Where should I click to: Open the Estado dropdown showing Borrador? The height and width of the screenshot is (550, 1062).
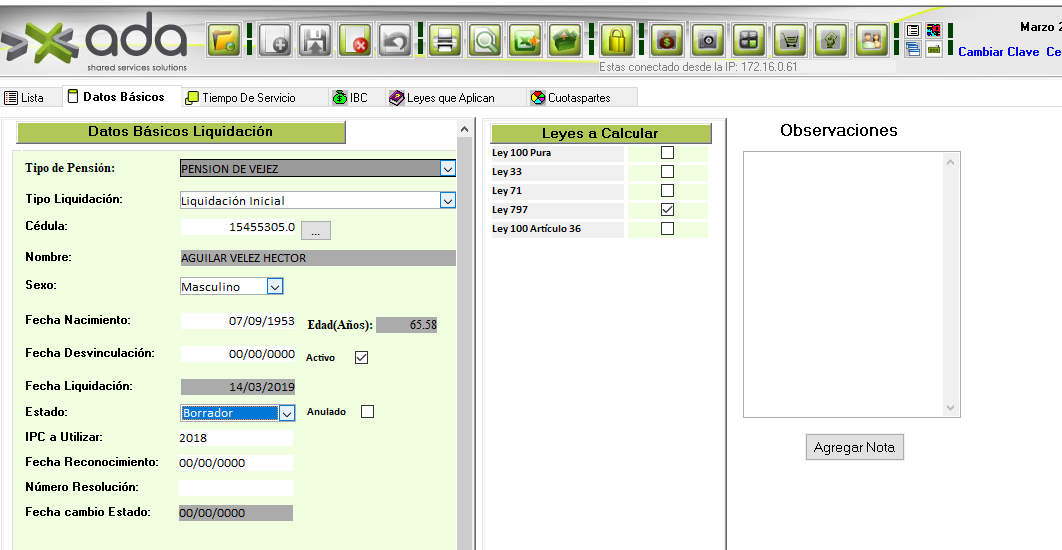pyautogui.click(x=287, y=413)
